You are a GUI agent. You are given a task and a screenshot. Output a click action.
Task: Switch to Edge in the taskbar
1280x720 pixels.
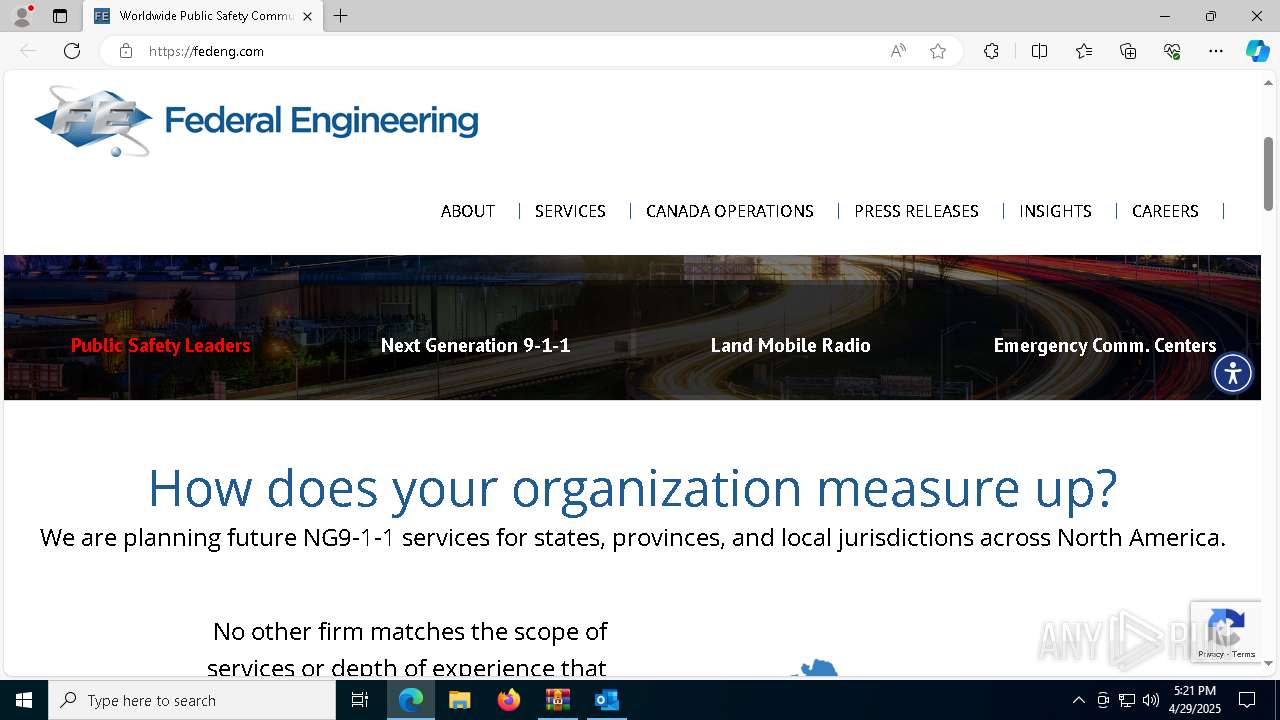coord(411,700)
